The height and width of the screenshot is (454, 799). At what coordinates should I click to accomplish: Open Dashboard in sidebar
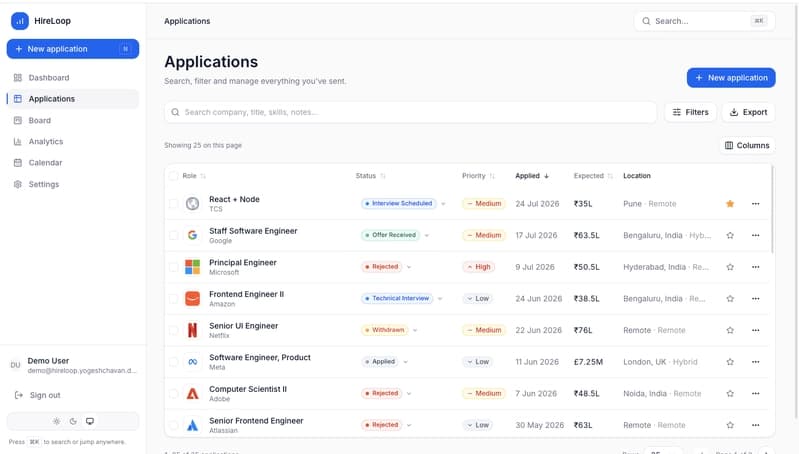pos(72,77)
